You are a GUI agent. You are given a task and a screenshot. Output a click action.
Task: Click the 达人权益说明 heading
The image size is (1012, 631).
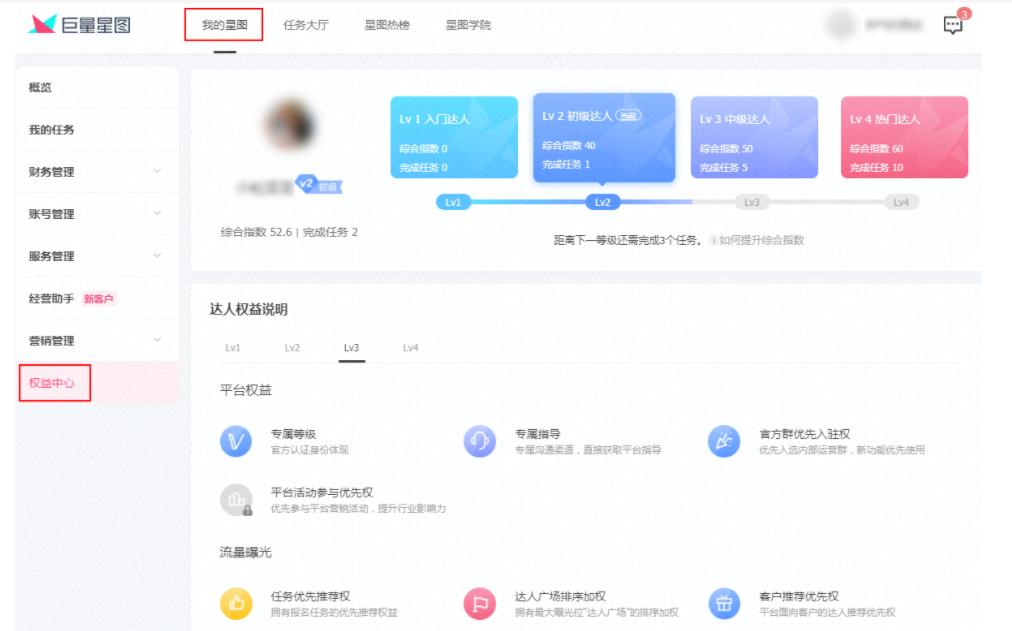pyautogui.click(x=248, y=309)
